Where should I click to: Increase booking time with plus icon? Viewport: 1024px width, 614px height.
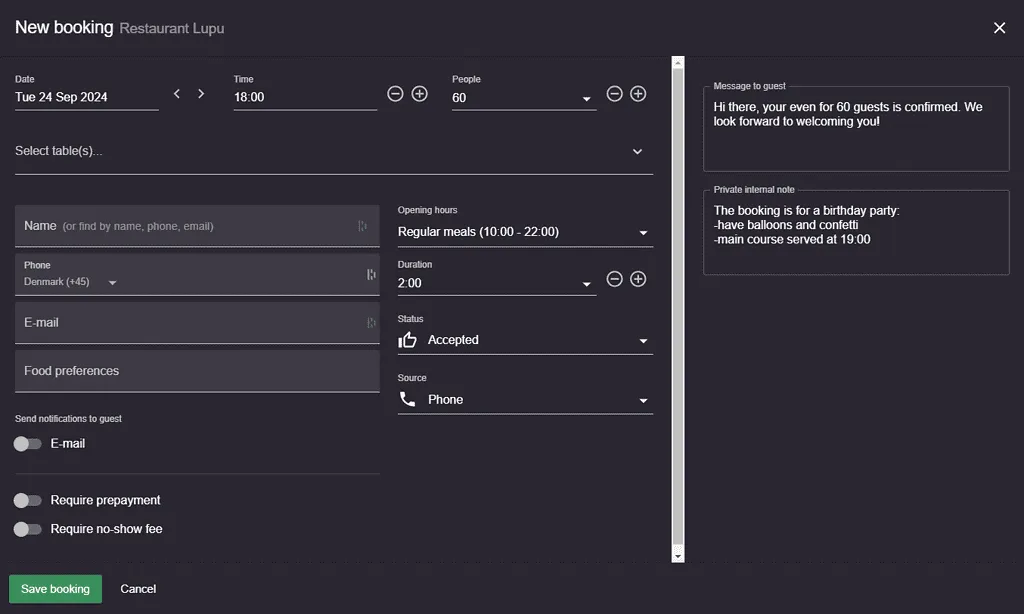click(419, 94)
